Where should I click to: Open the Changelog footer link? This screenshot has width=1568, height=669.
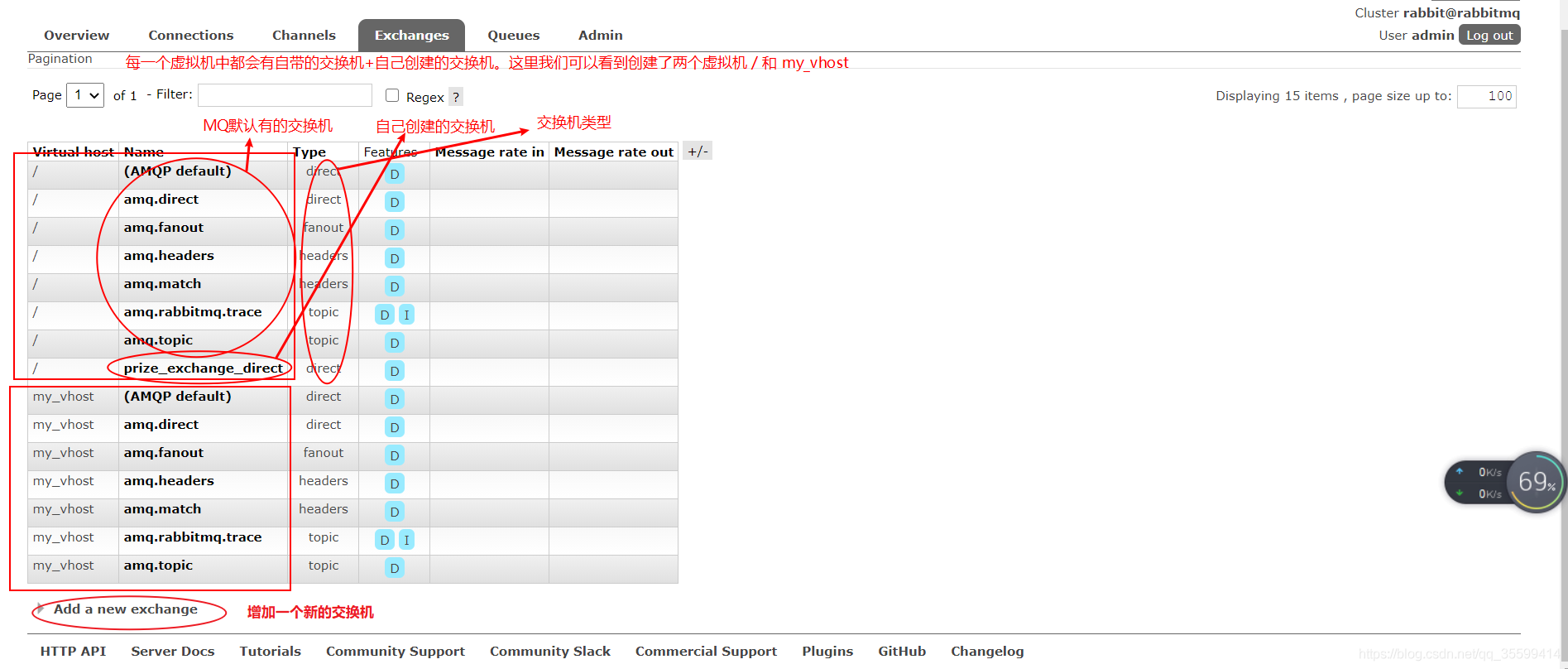click(x=986, y=651)
